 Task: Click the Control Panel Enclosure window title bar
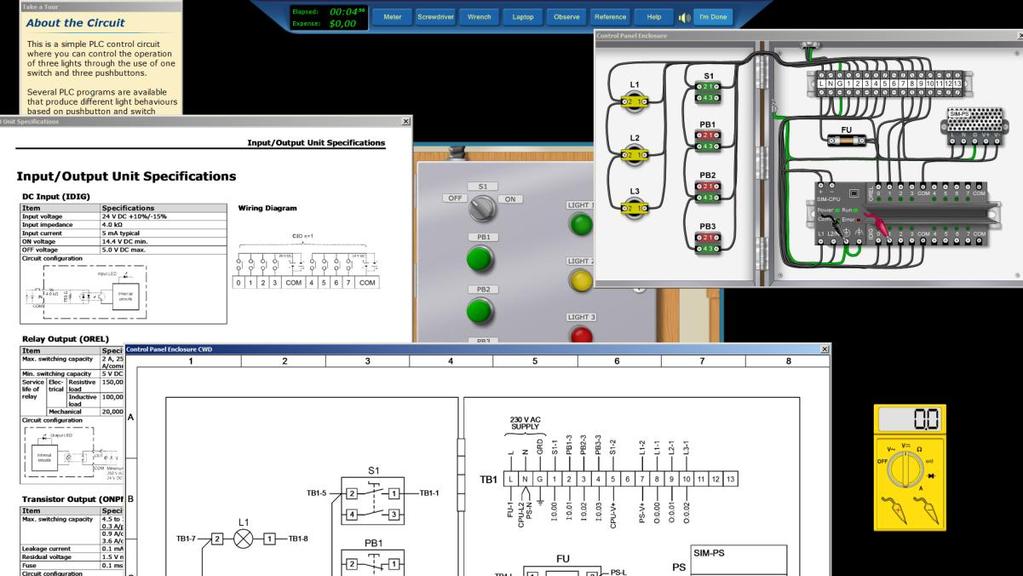[806, 36]
